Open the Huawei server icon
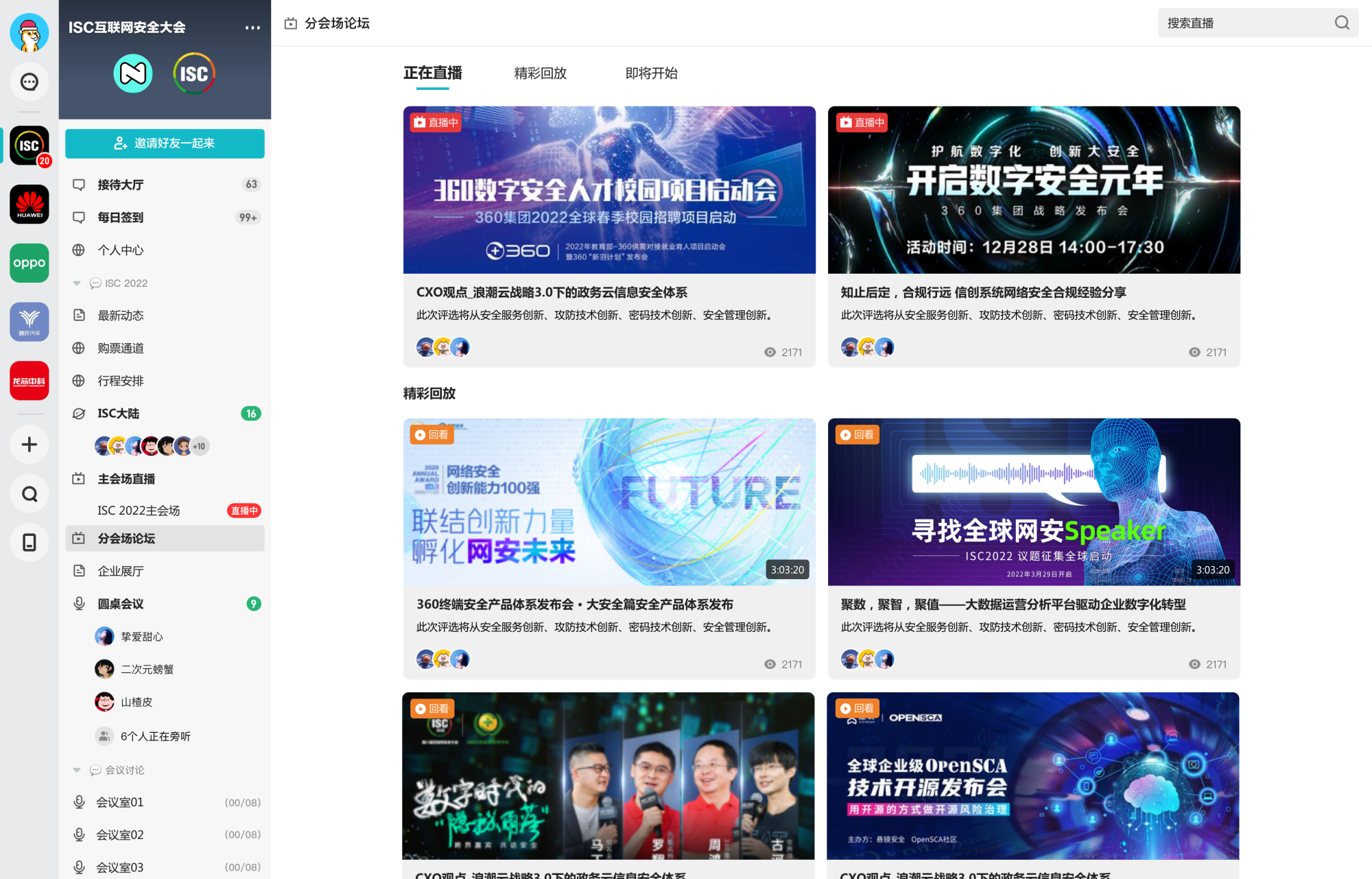Image resolution: width=1372 pixels, height=879 pixels. tap(29, 204)
